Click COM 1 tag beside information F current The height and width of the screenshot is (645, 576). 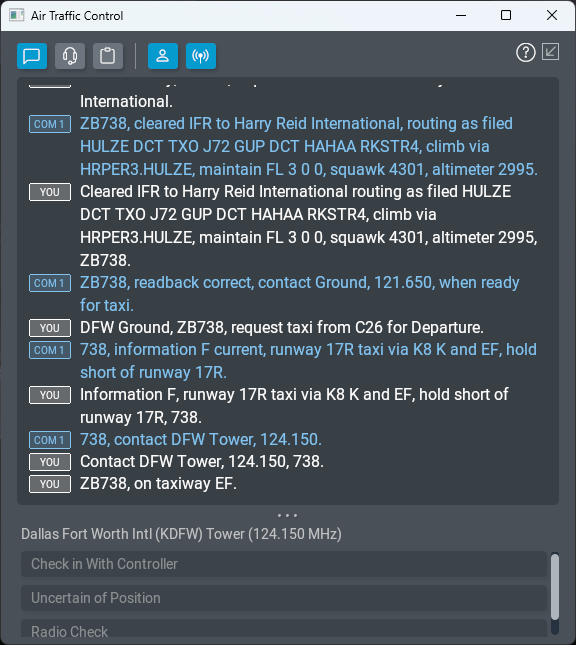[x=50, y=350]
